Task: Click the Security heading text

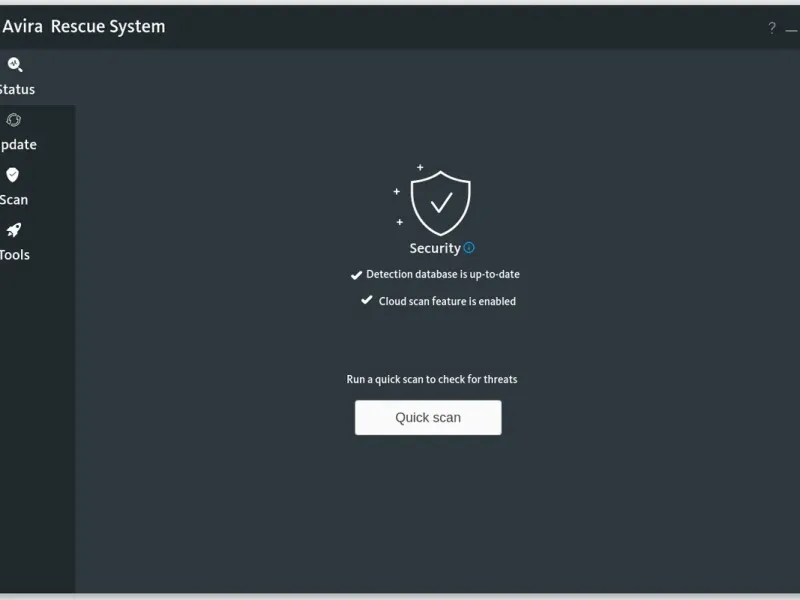Action: tap(435, 248)
